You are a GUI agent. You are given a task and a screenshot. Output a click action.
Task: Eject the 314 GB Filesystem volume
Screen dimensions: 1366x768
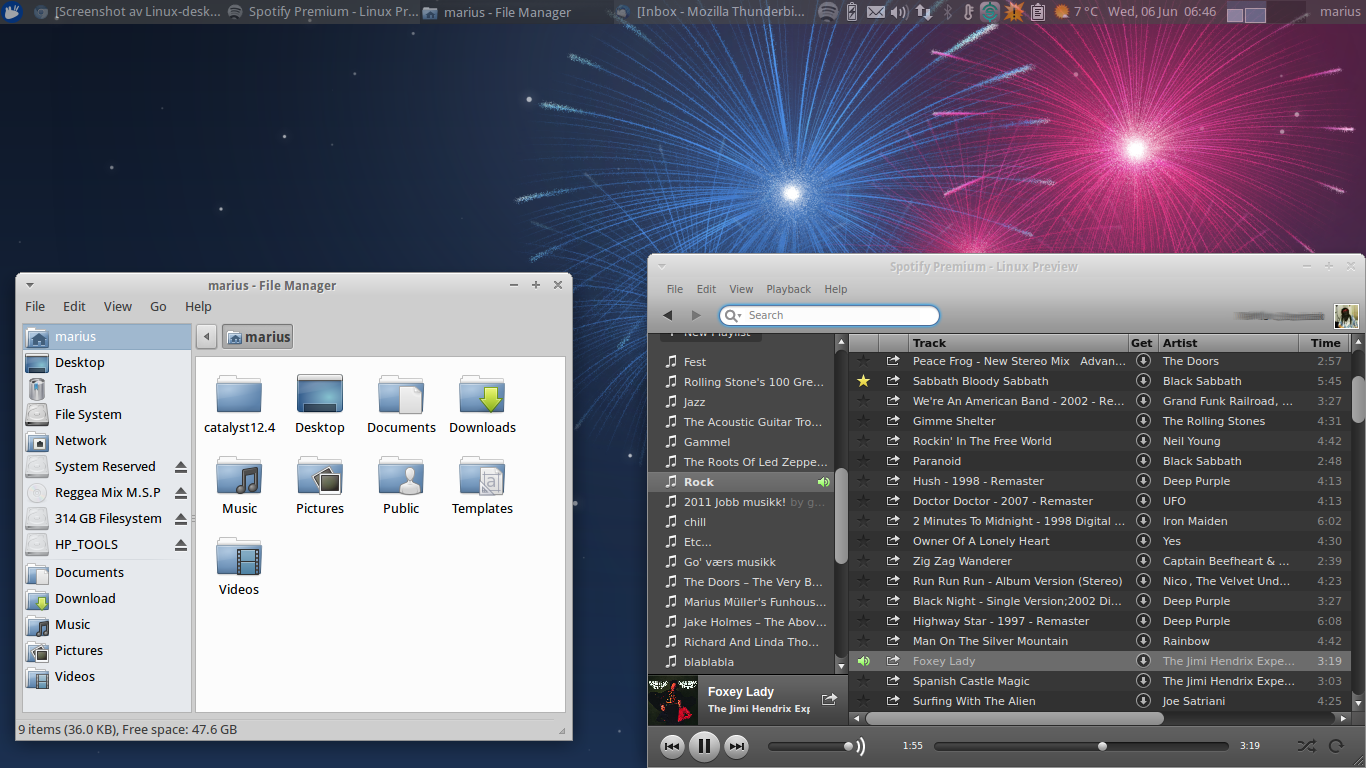pyautogui.click(x=181, y=519)
